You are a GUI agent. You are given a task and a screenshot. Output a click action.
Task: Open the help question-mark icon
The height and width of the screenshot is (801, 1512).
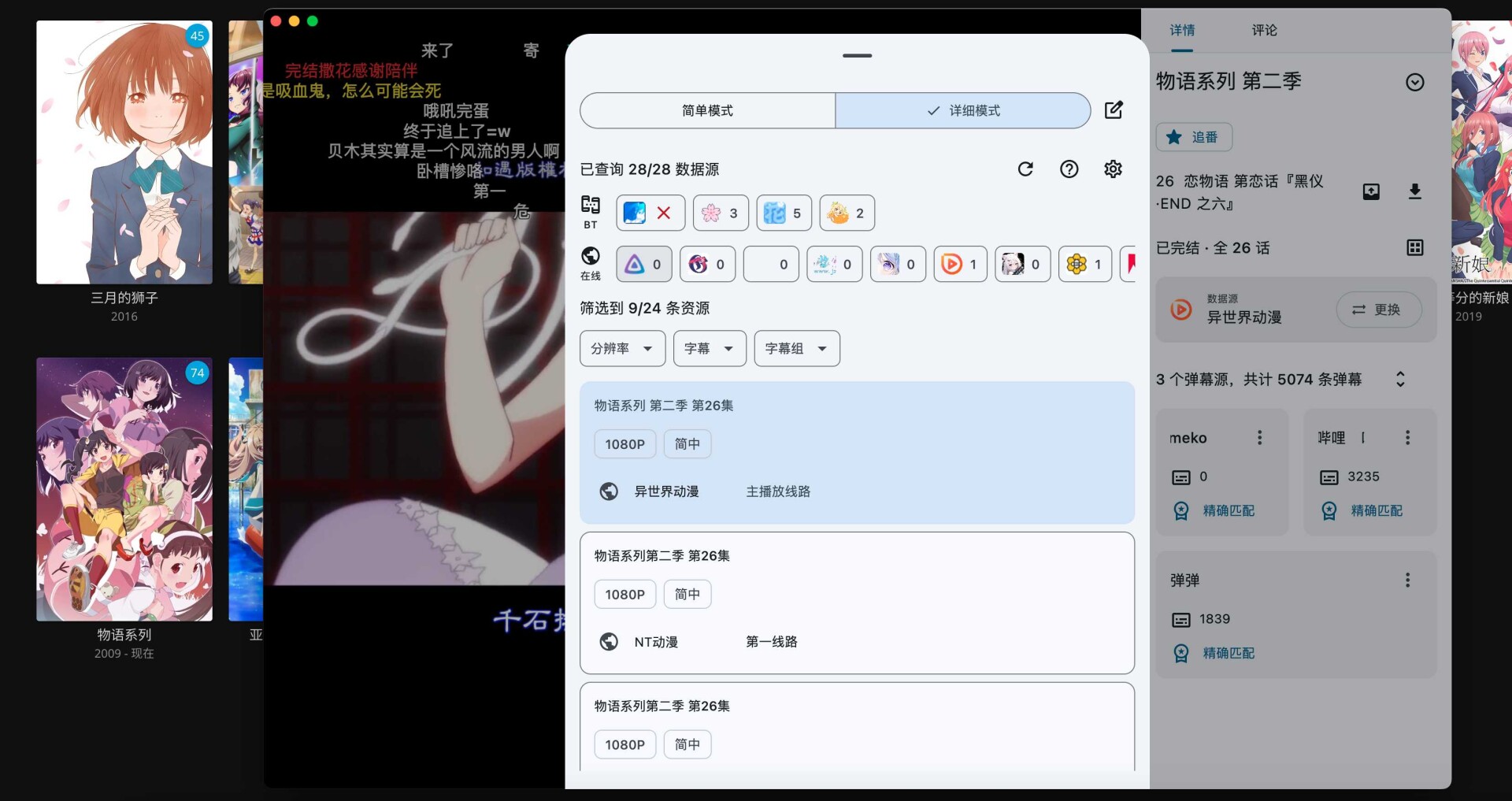tap(1069, 169)
